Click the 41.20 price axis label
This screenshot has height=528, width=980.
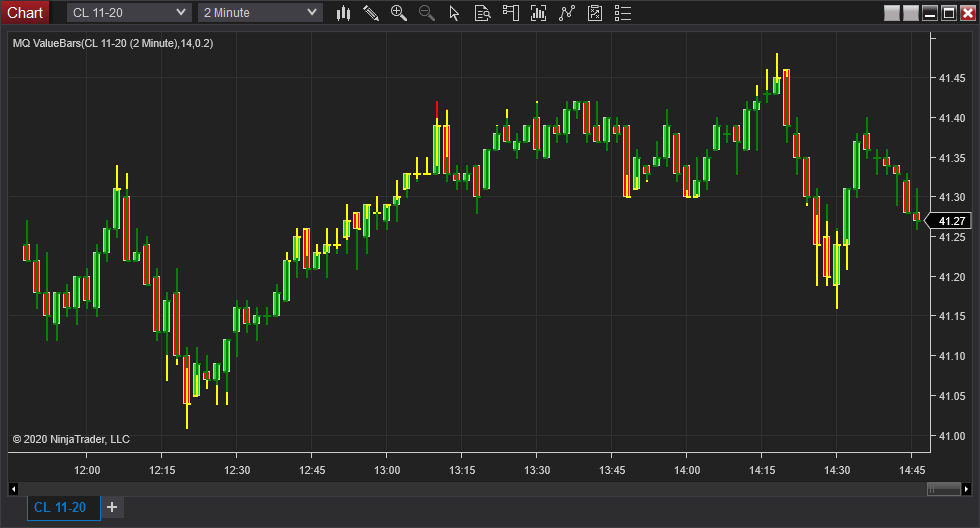click(x=952, y=277)
